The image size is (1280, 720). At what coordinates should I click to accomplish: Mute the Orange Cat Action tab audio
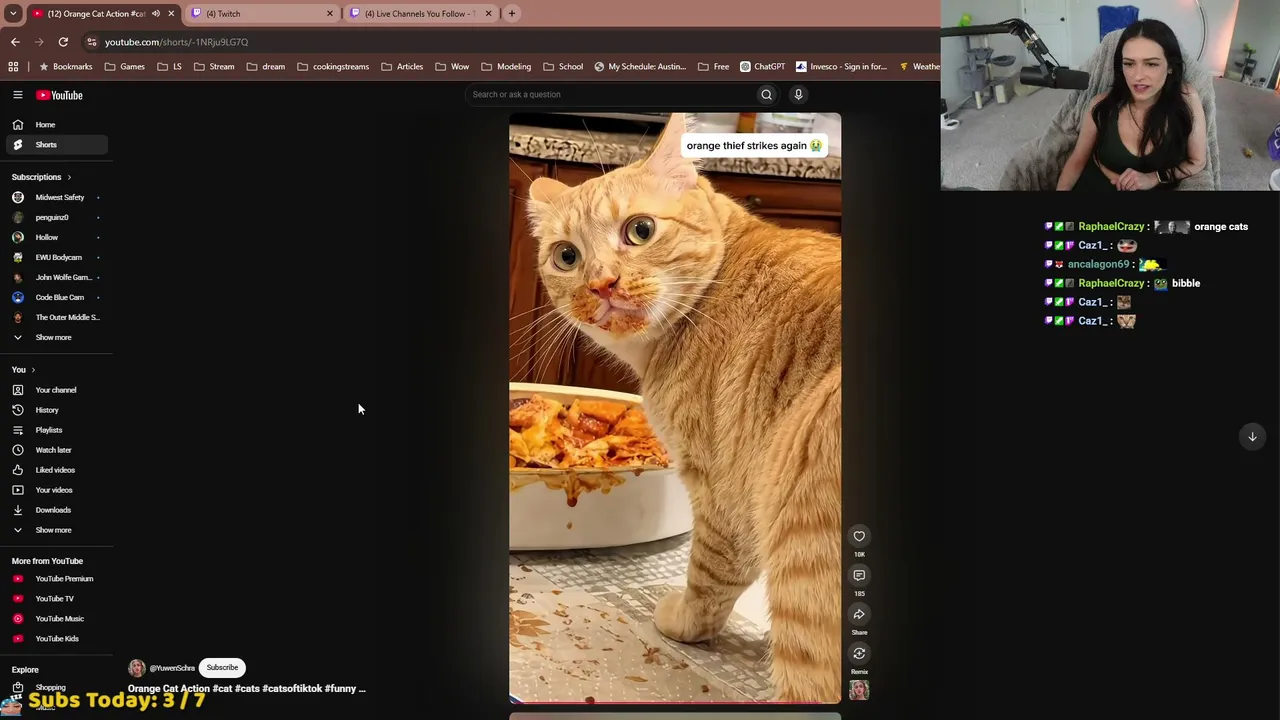[x=156, y=14]
